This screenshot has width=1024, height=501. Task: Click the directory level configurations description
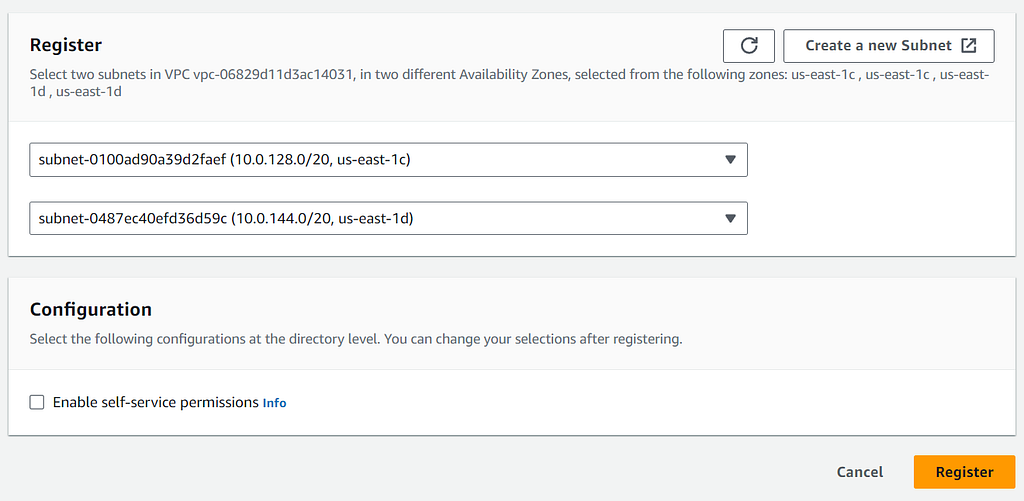click(x=356, y=340)
